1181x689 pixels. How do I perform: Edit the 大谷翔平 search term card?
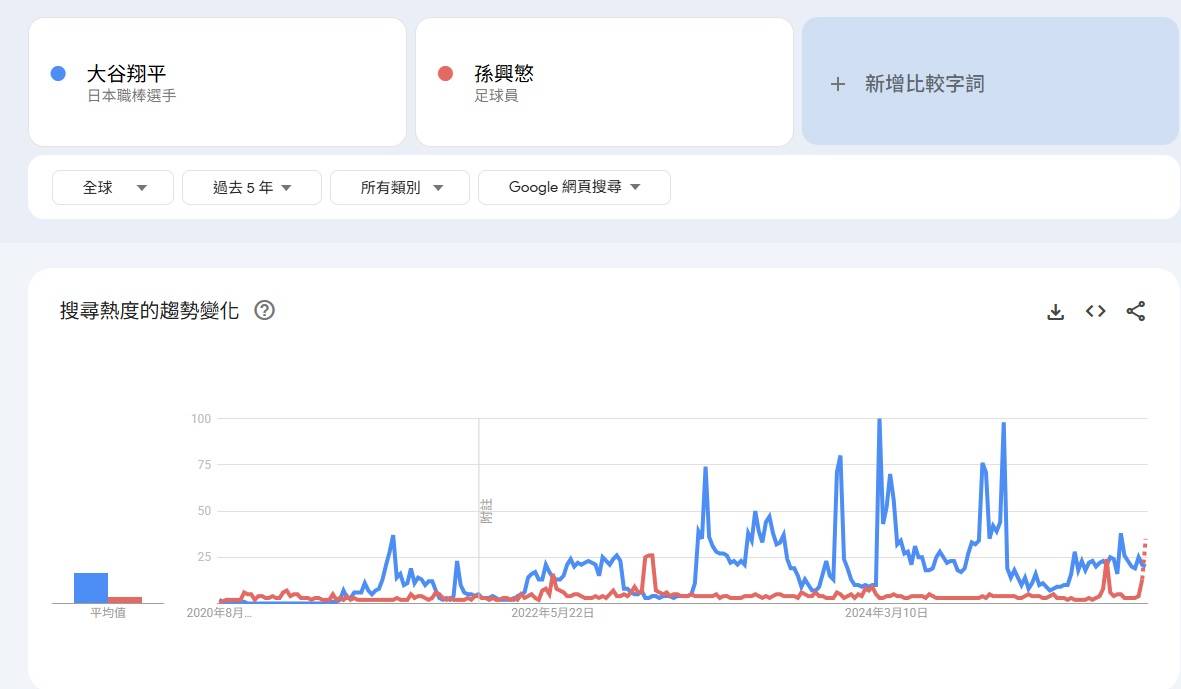[218, 82]
